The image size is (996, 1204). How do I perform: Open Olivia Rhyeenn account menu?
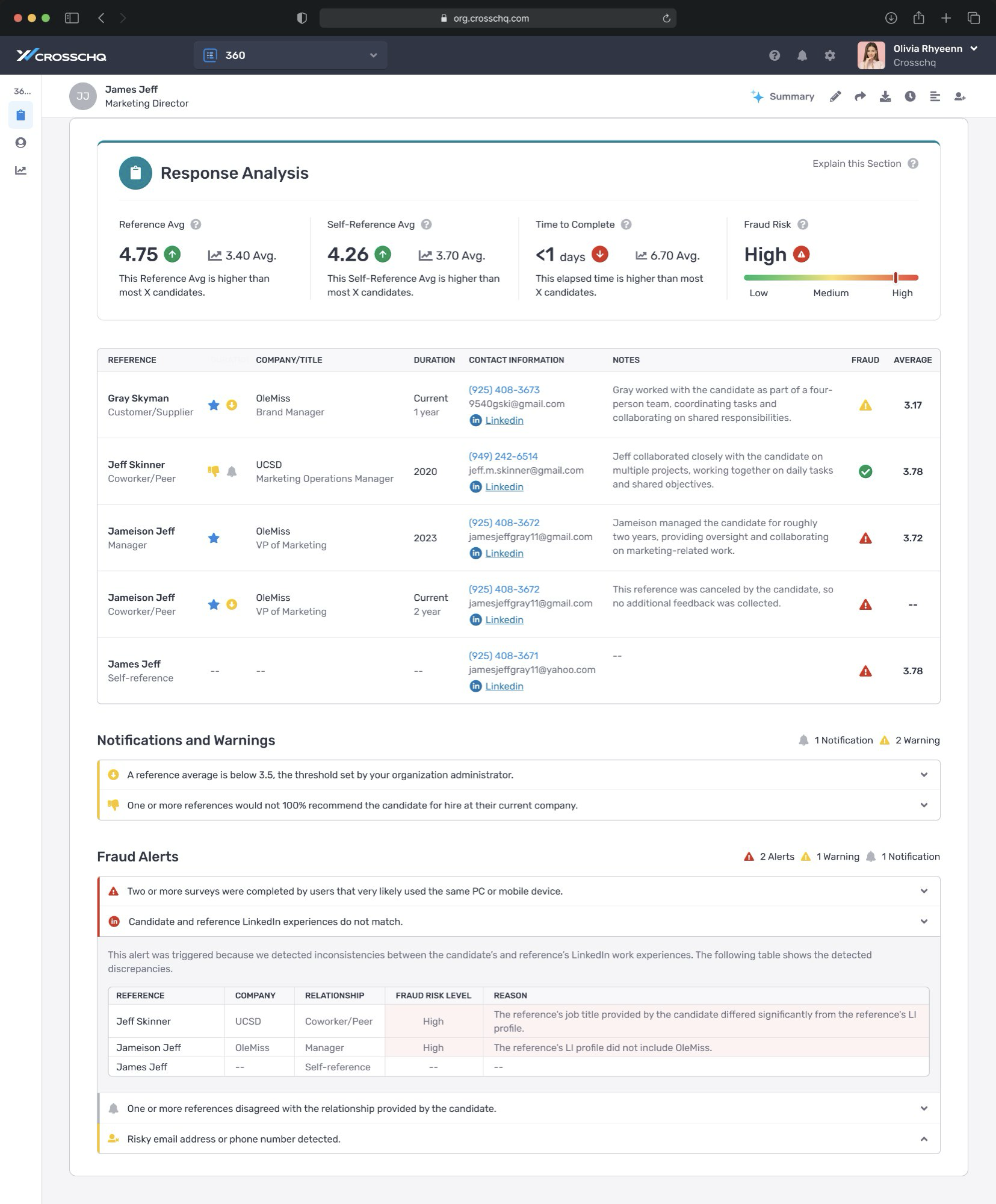(x=918, y=55)
